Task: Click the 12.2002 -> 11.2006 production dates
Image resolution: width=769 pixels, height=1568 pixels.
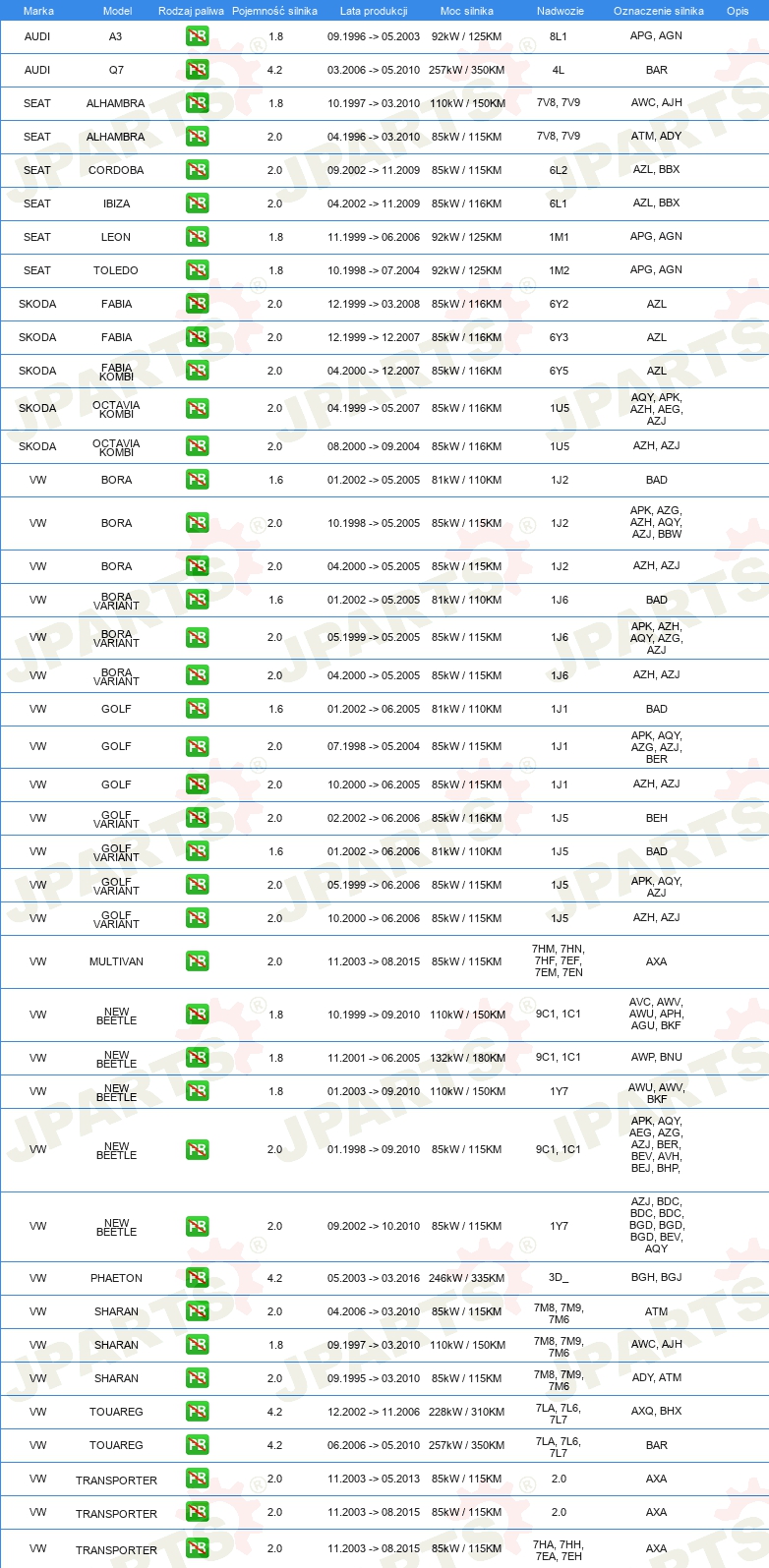Action: point(374,1412)
